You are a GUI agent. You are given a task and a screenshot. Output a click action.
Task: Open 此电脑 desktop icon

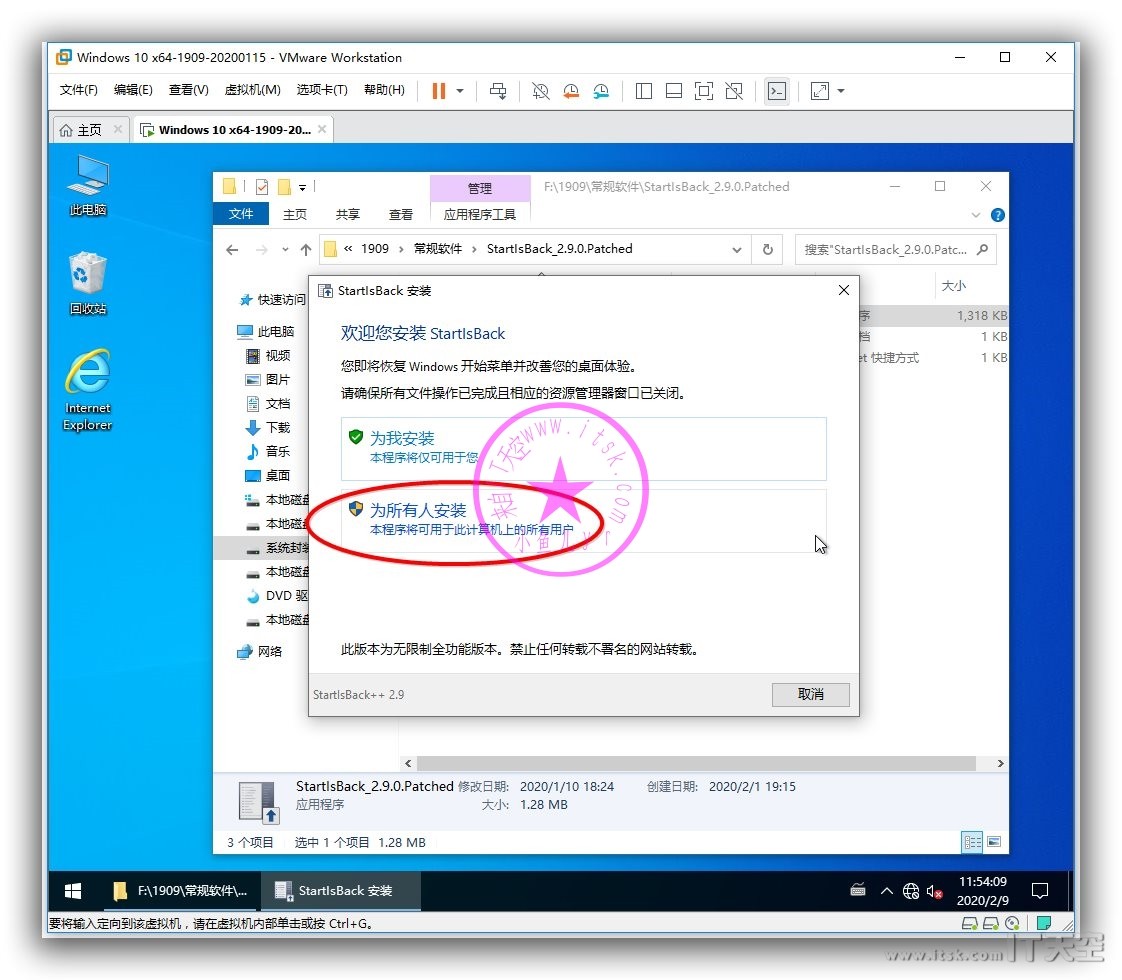[88, 185]
